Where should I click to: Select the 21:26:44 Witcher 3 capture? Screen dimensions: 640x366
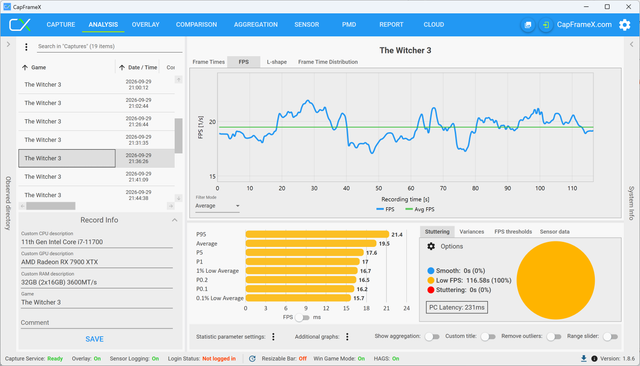pos(96,121)
